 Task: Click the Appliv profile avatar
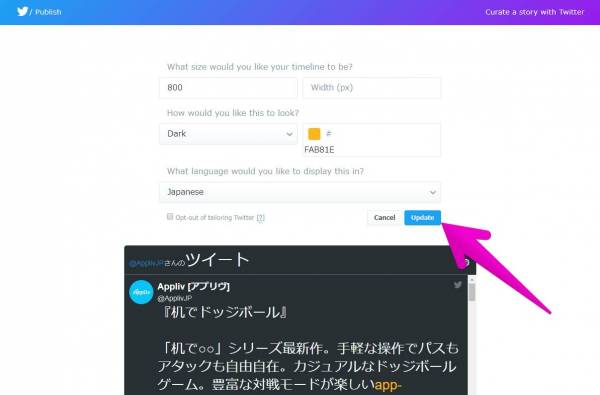[x=141, y=292]
